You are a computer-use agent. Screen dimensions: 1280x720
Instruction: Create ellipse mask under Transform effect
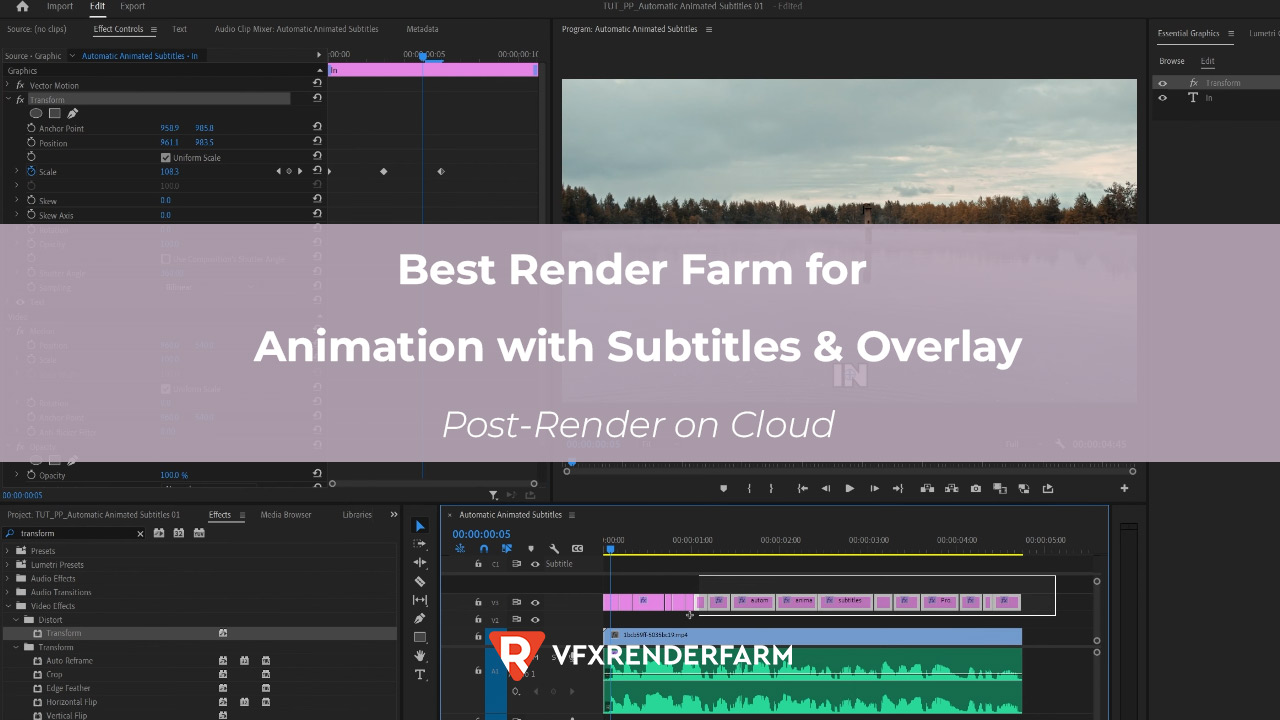[x=36, y=113]
